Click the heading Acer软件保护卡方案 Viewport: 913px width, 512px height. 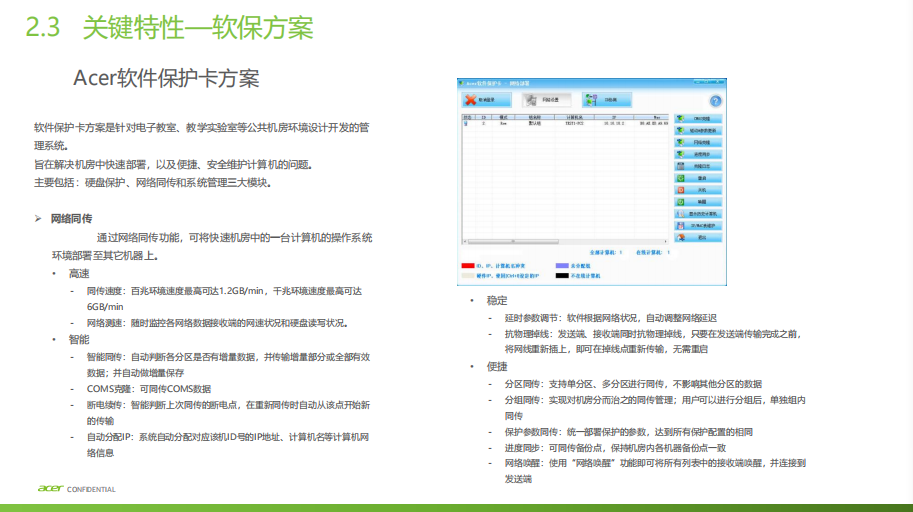pos(167,78)
